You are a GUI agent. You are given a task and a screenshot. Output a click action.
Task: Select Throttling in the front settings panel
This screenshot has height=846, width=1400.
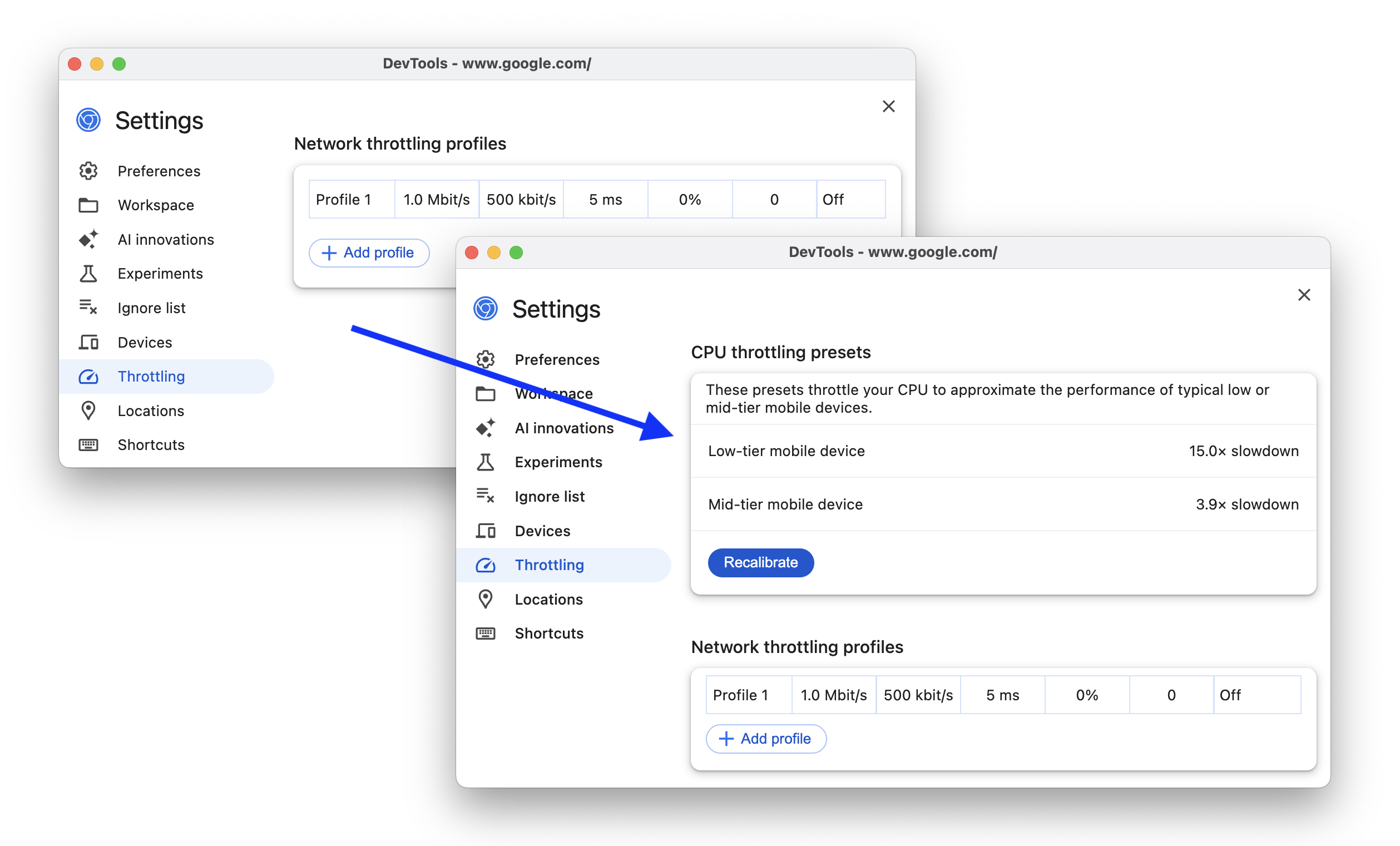pos(549,564)
